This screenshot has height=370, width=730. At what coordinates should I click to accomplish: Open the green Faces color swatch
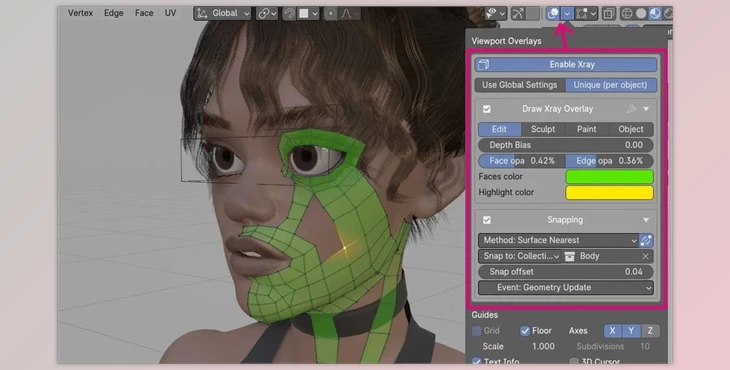tap(609, 177)
